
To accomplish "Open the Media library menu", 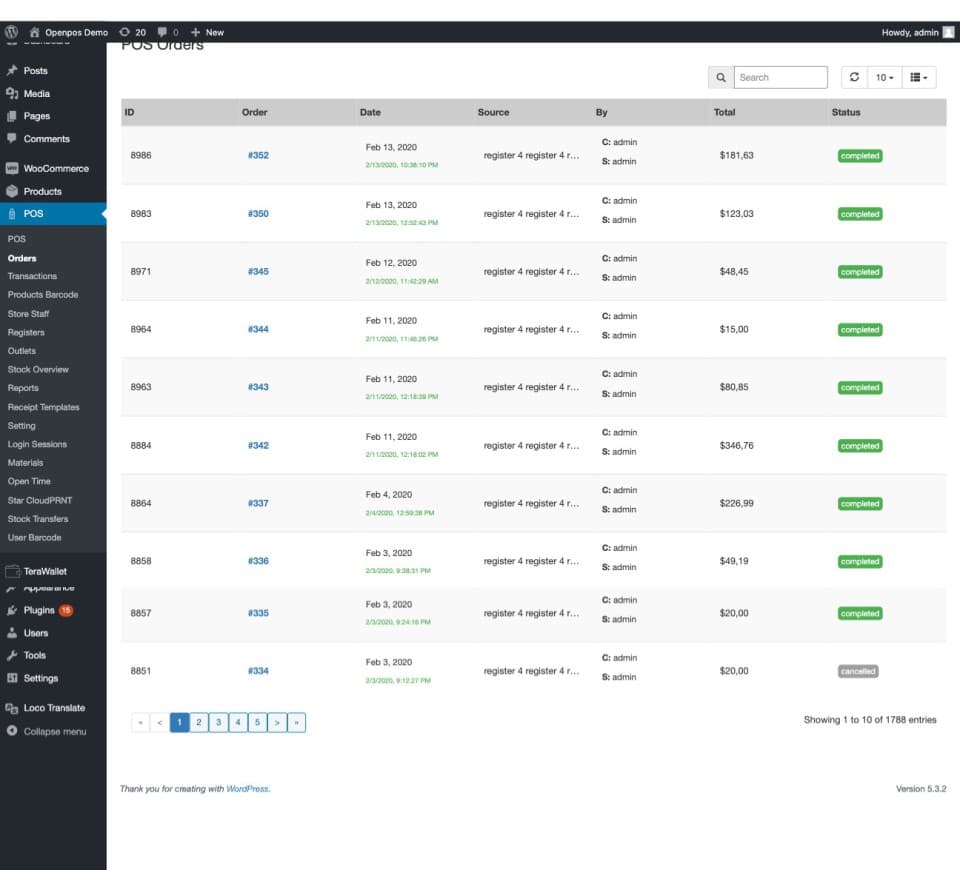I will [37, 94].
